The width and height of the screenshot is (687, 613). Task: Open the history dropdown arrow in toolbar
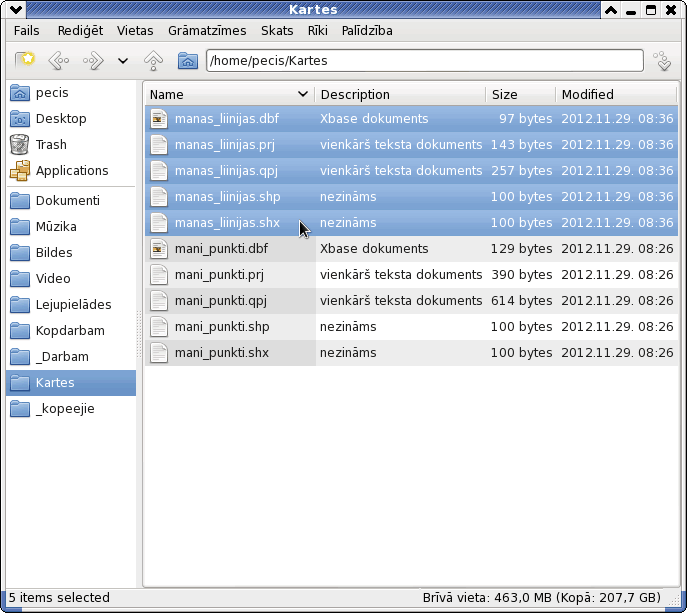(123, 61)
